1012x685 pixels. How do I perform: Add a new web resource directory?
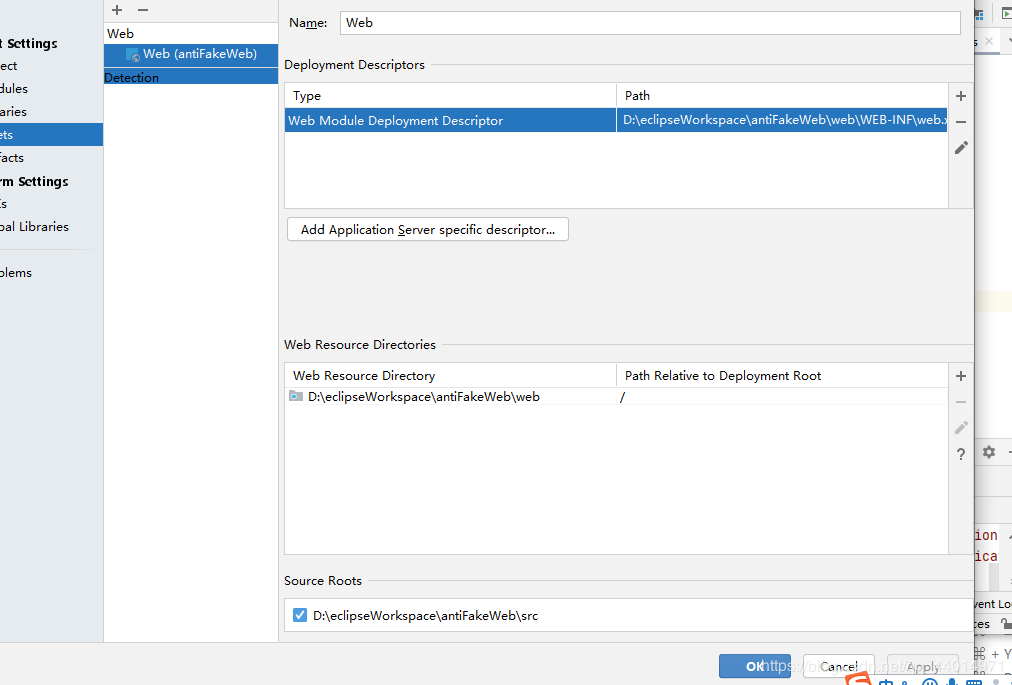point(961,376)
